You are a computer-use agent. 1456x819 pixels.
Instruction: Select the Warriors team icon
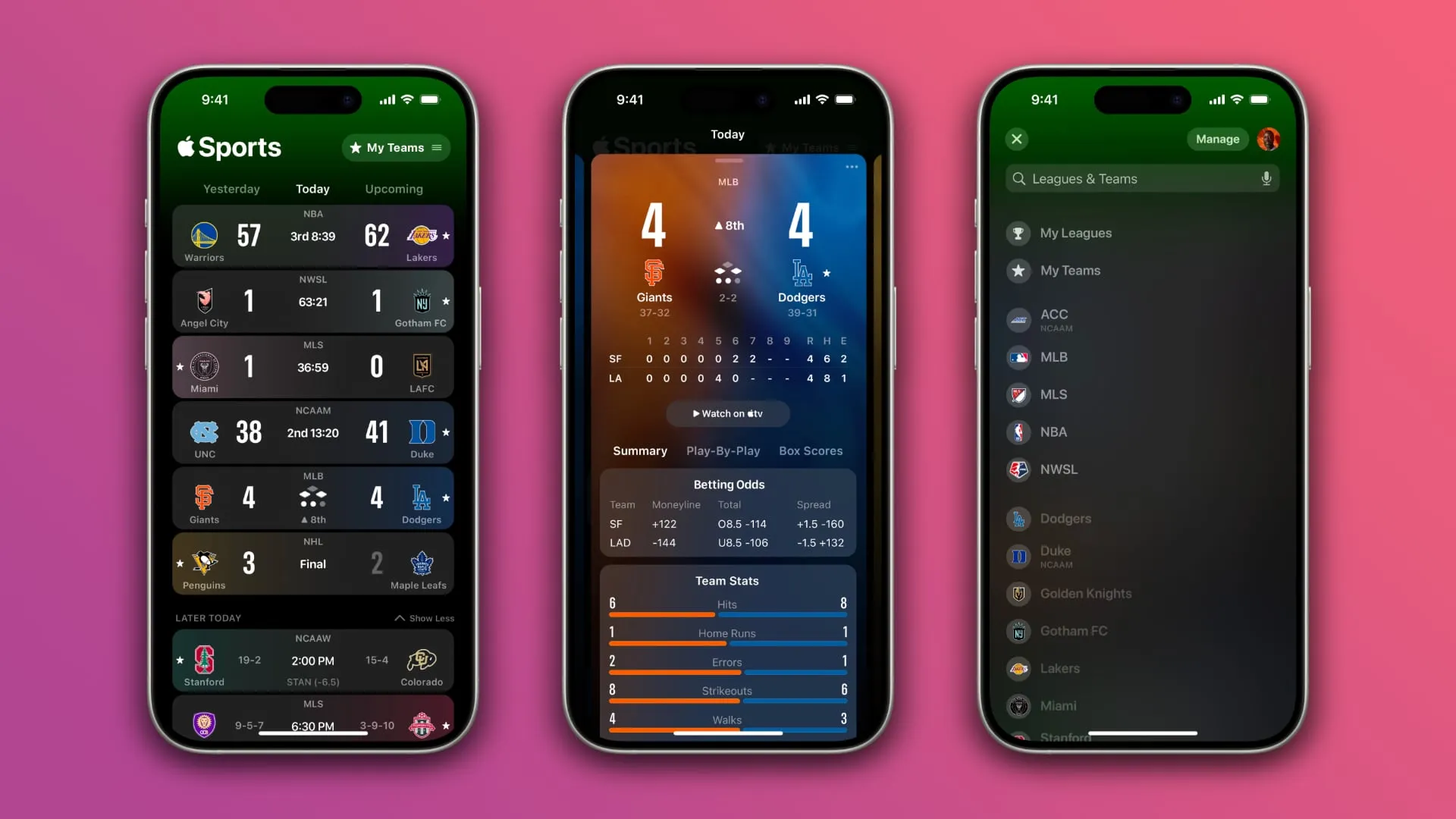204,234
